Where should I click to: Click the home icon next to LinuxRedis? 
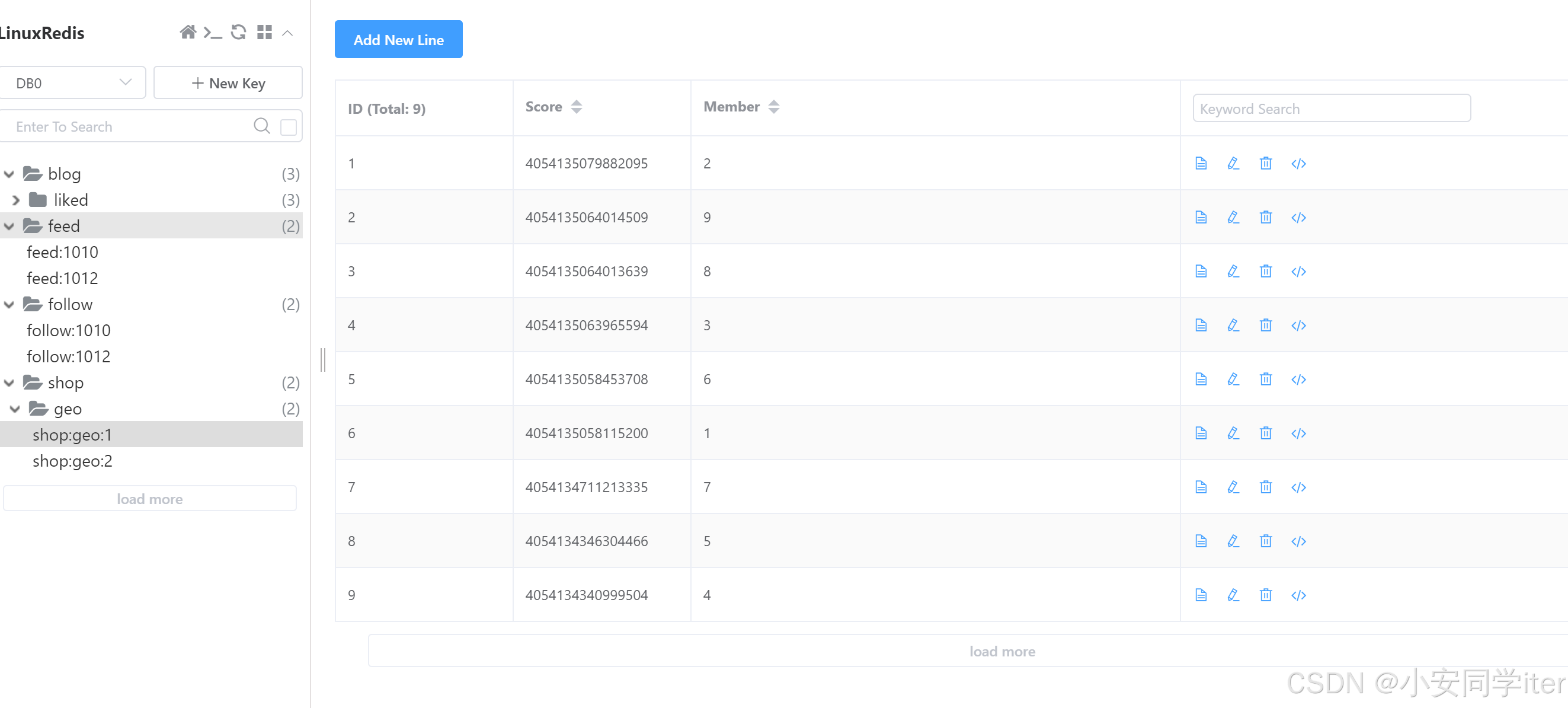tap(188, 32)
